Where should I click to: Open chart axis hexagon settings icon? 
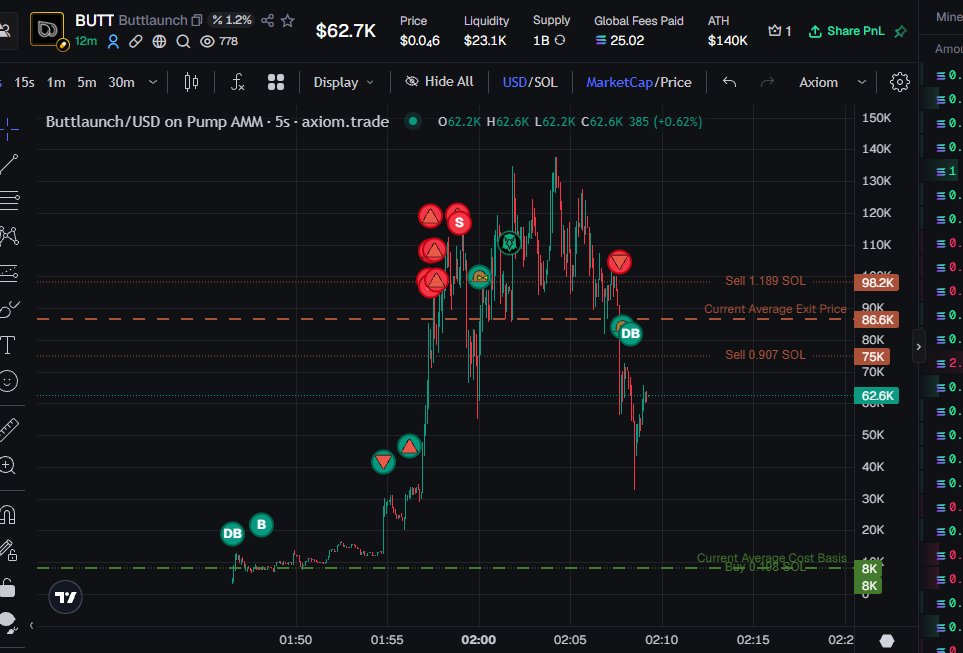(x=887, y=640)
